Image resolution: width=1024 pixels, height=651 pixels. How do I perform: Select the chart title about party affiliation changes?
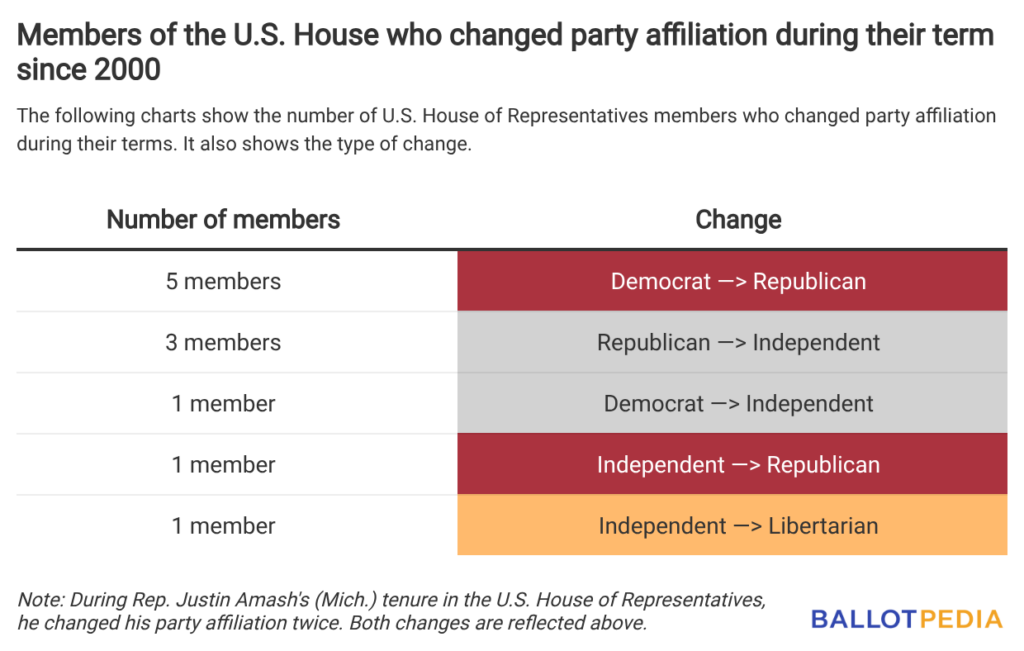click(x=505, y=52)
